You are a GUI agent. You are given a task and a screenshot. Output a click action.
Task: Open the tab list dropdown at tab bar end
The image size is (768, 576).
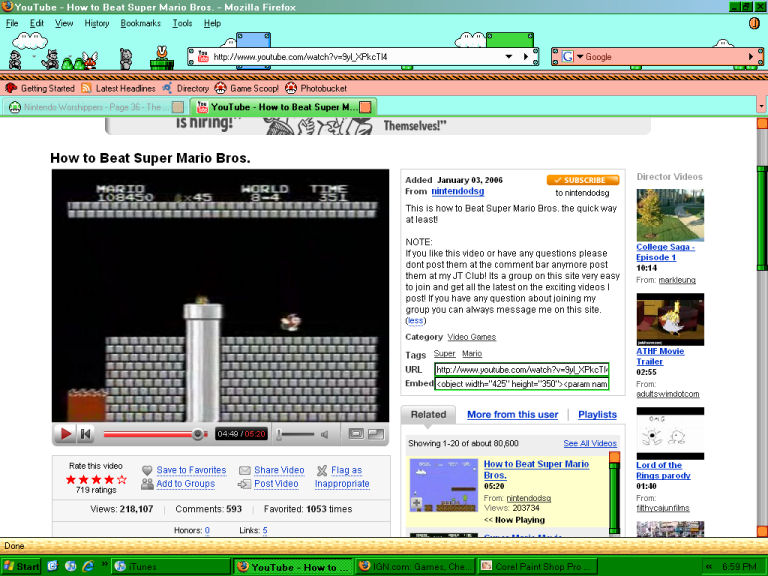coord(761,106)
